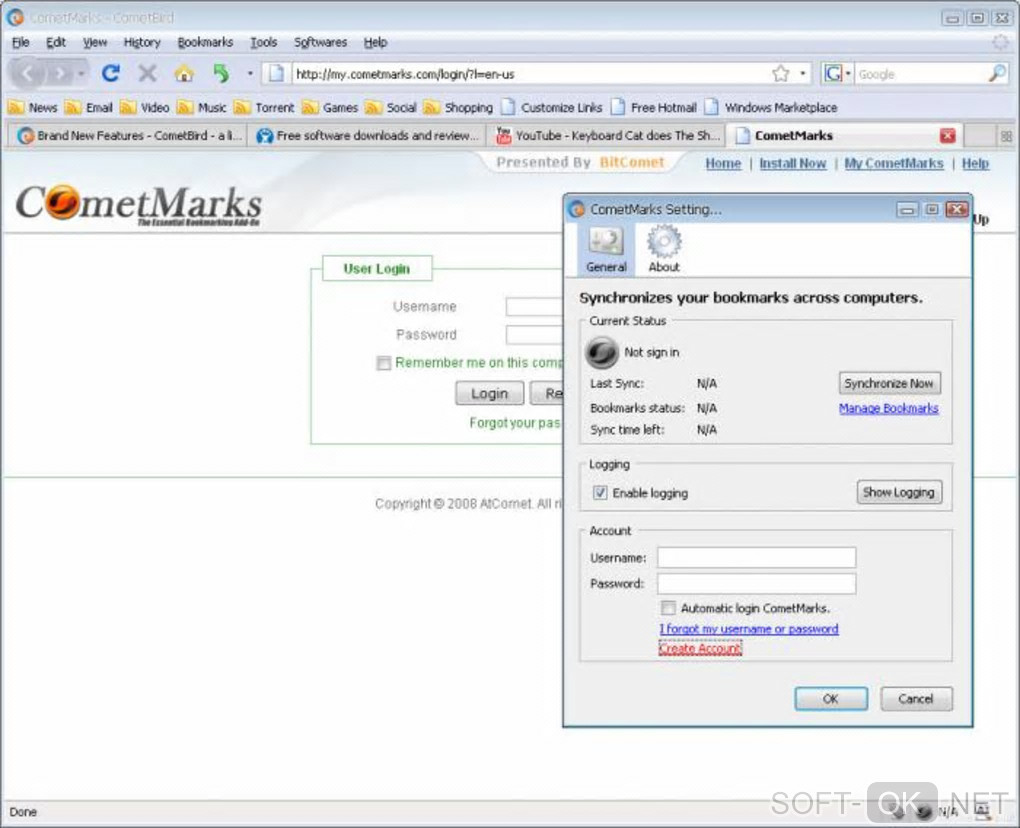Screen dimensions: 1020x828
Task: Open the My CometMarks link
Action: pyautogui.click(x=894, y=163)
